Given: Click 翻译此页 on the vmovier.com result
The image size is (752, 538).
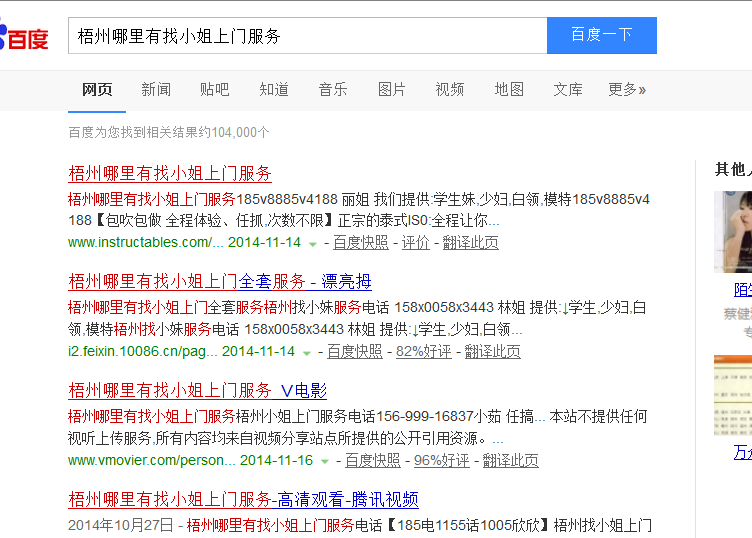Looking at the screenshot, I should coord(510,461).
